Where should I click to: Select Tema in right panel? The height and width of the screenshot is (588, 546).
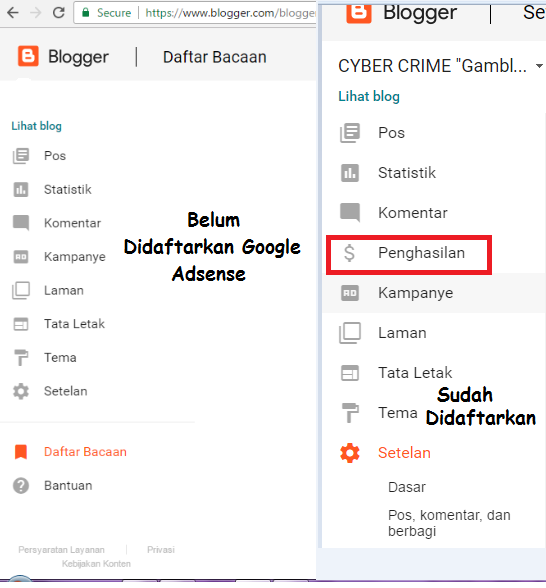click(398, 413)
